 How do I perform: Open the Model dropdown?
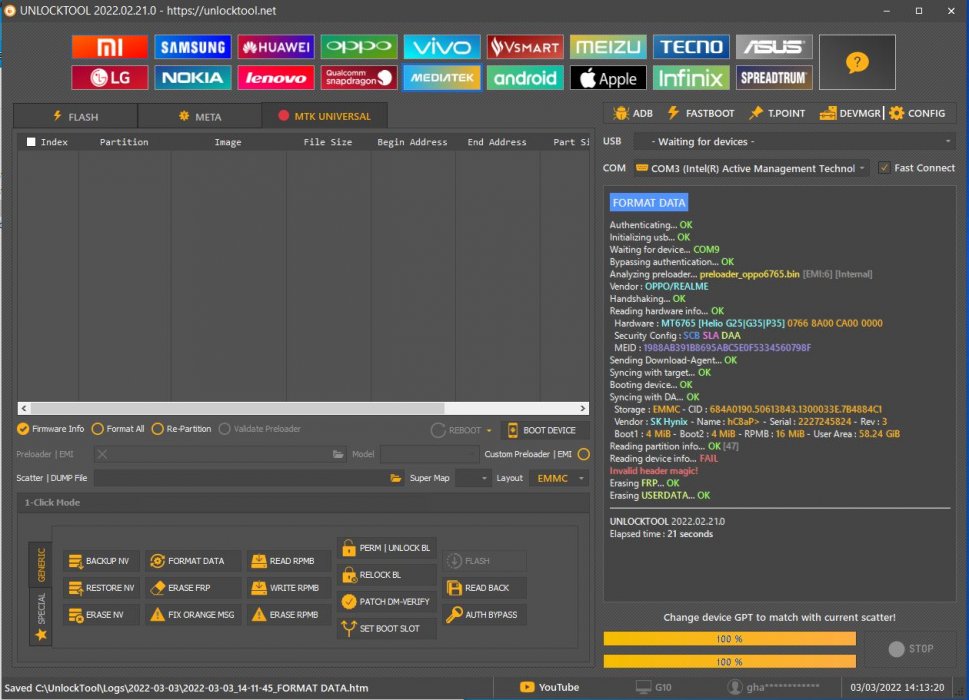coord(428,454)
